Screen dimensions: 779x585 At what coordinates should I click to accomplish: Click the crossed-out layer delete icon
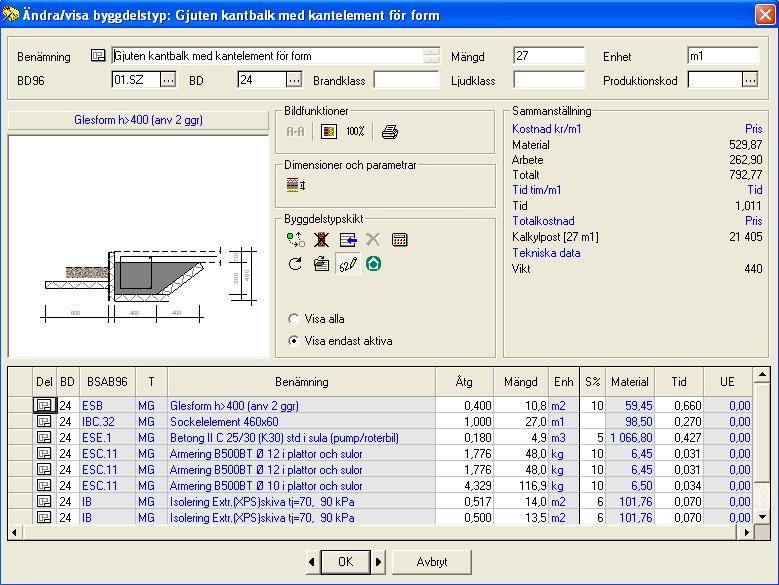pos(321,240)
